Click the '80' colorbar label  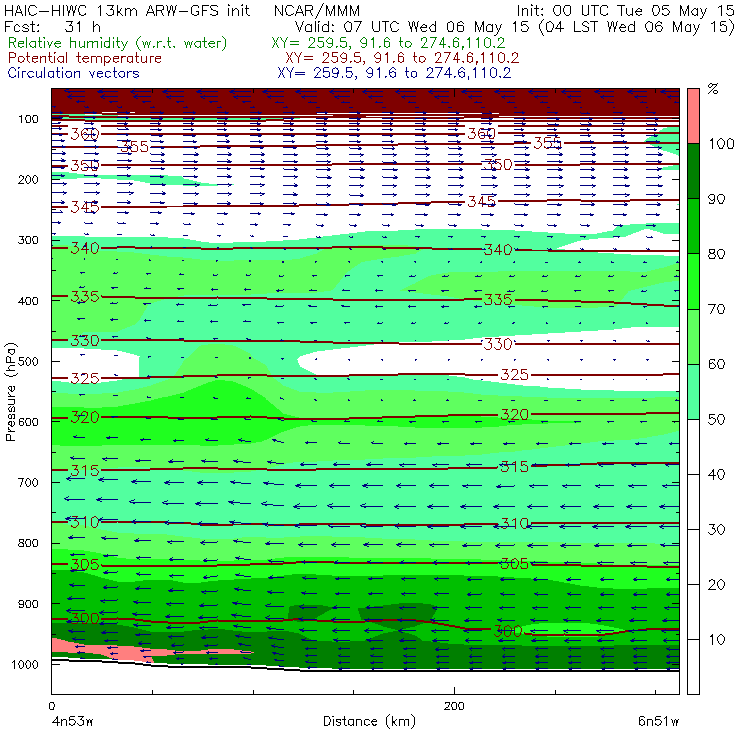coord(716,254)
